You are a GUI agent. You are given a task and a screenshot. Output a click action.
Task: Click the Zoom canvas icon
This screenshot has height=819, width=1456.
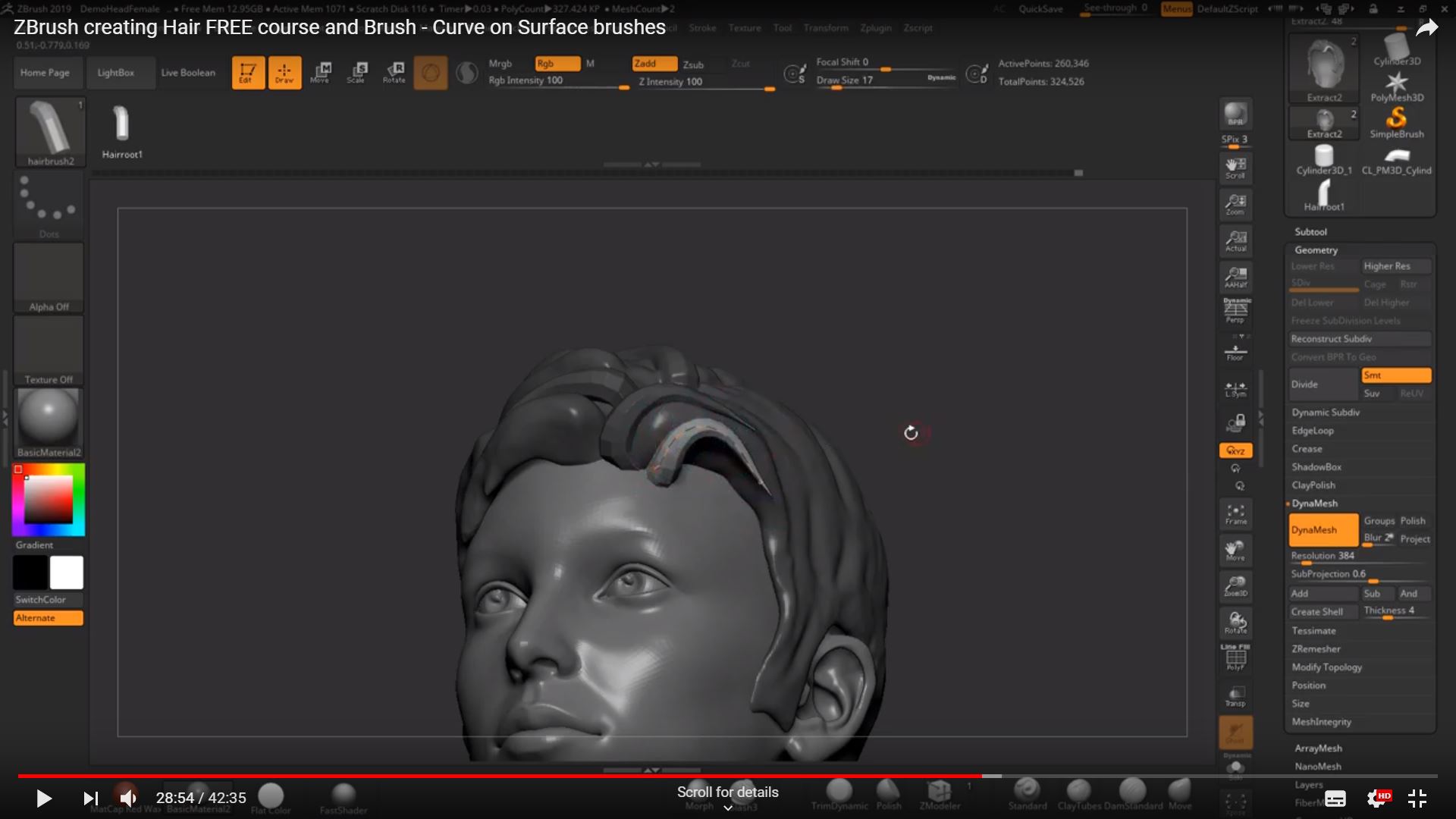[1235, 204]
